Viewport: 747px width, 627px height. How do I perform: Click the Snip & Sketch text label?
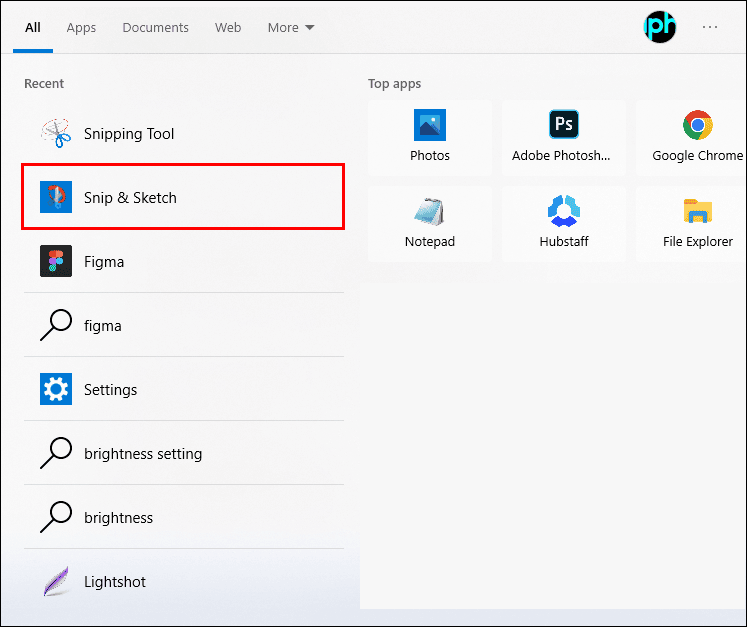(130, 198)
